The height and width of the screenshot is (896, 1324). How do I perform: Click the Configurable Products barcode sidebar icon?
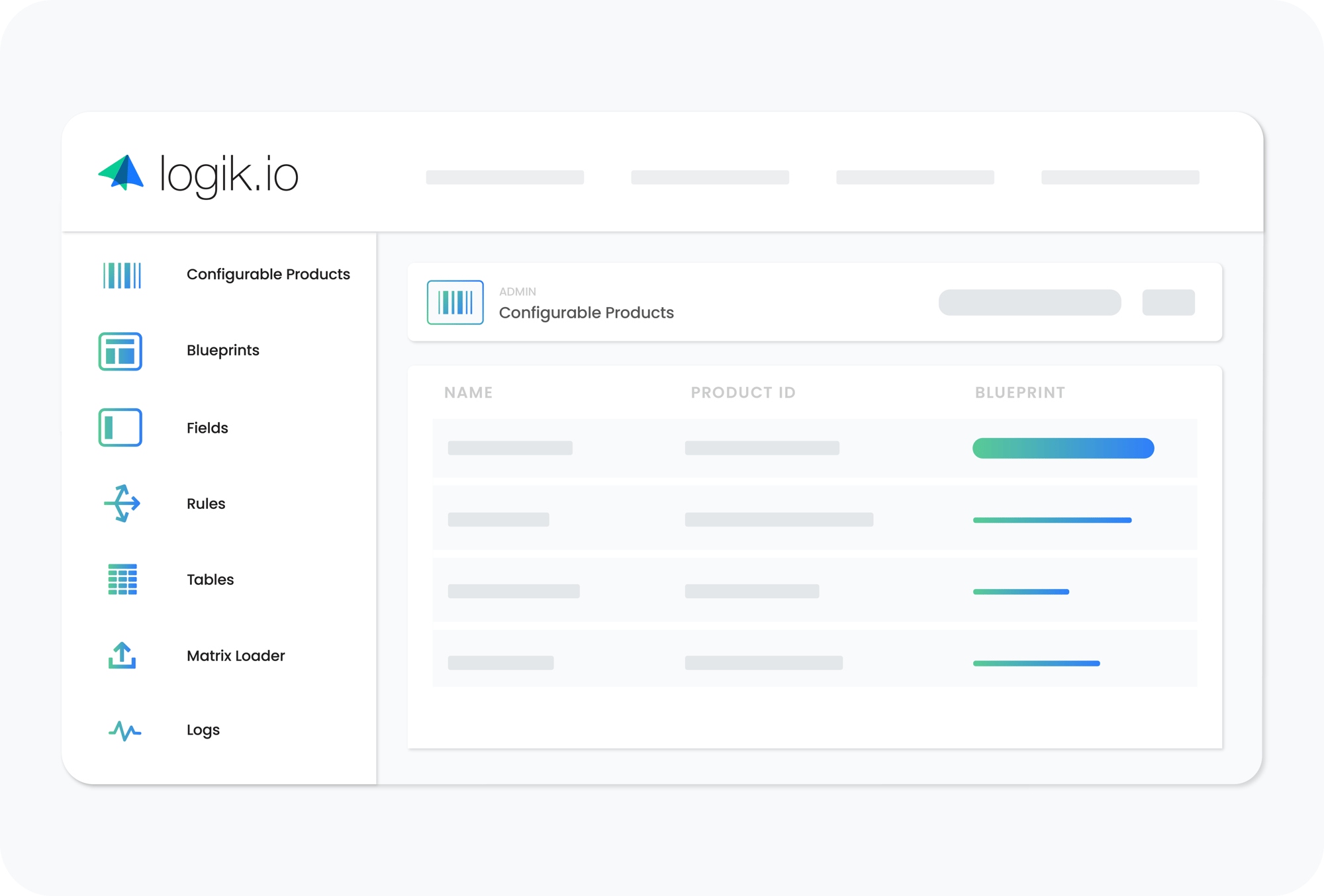click(122, 275)
